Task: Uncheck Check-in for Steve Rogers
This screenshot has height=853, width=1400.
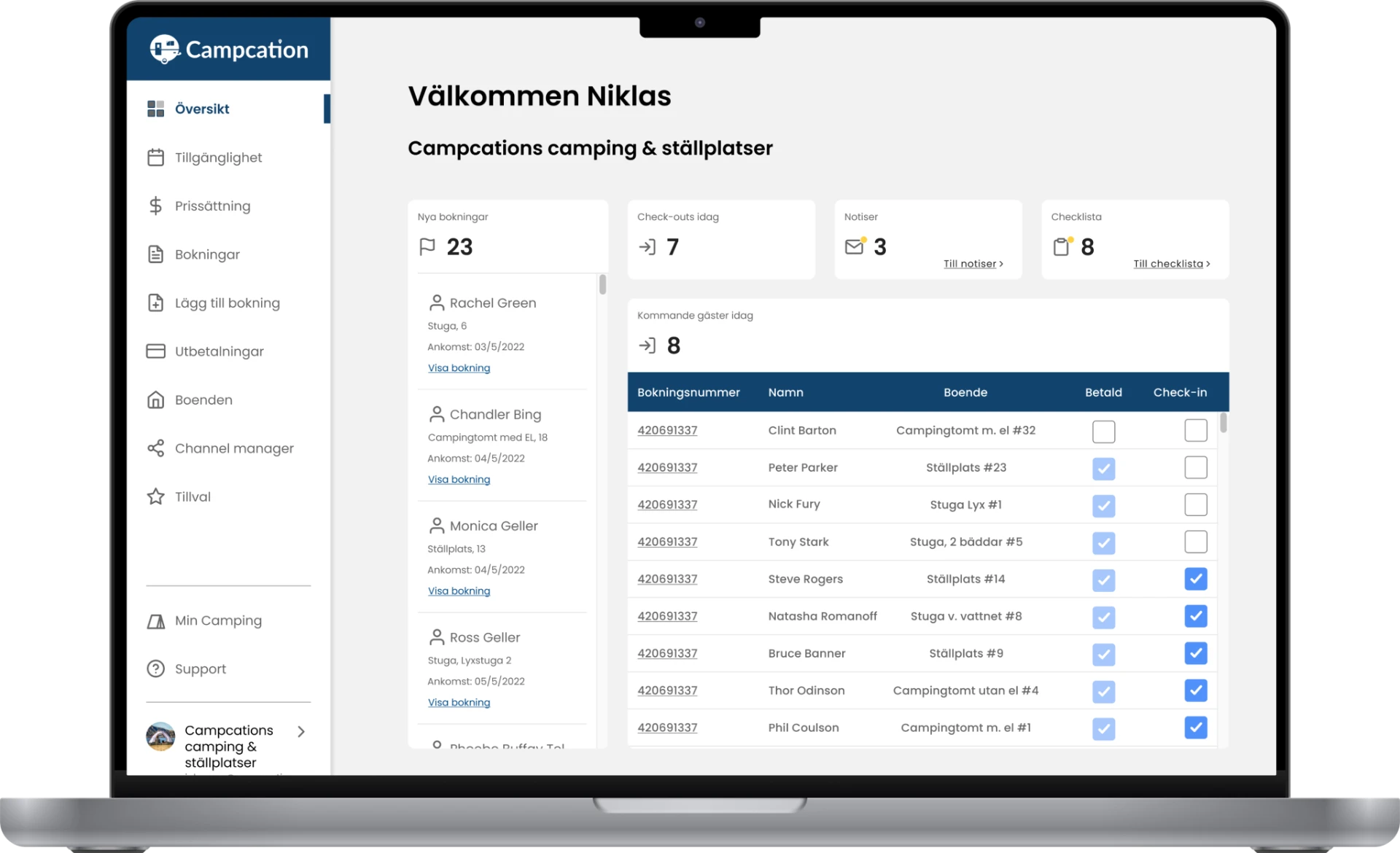Action: coord(1195,579)
